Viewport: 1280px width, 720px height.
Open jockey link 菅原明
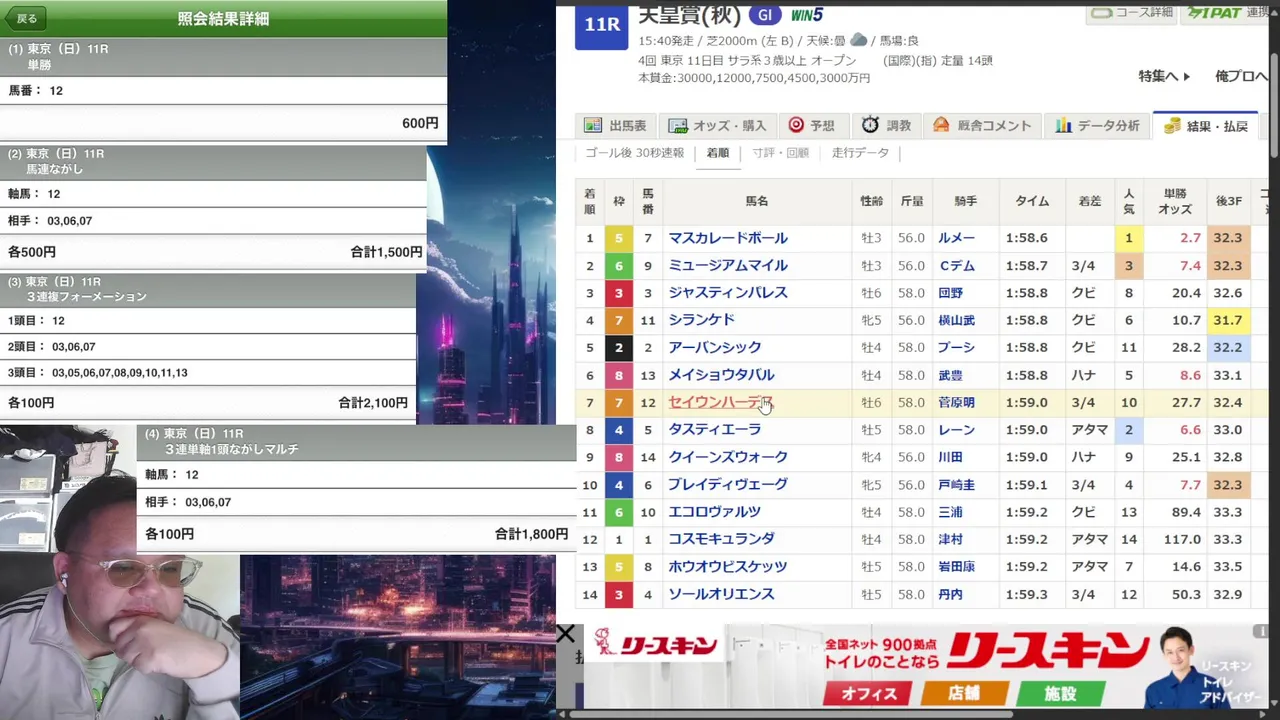tap(956, 402)
